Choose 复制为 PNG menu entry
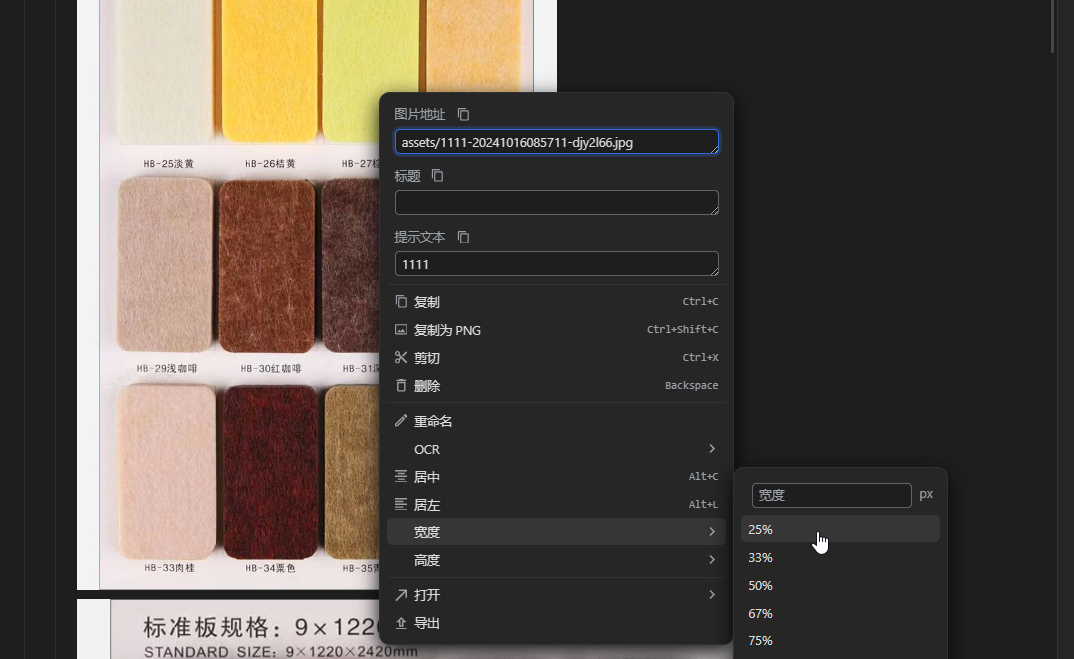This screenshot has height=659, width=1074. pyautogui.click(x=447, y=330)
